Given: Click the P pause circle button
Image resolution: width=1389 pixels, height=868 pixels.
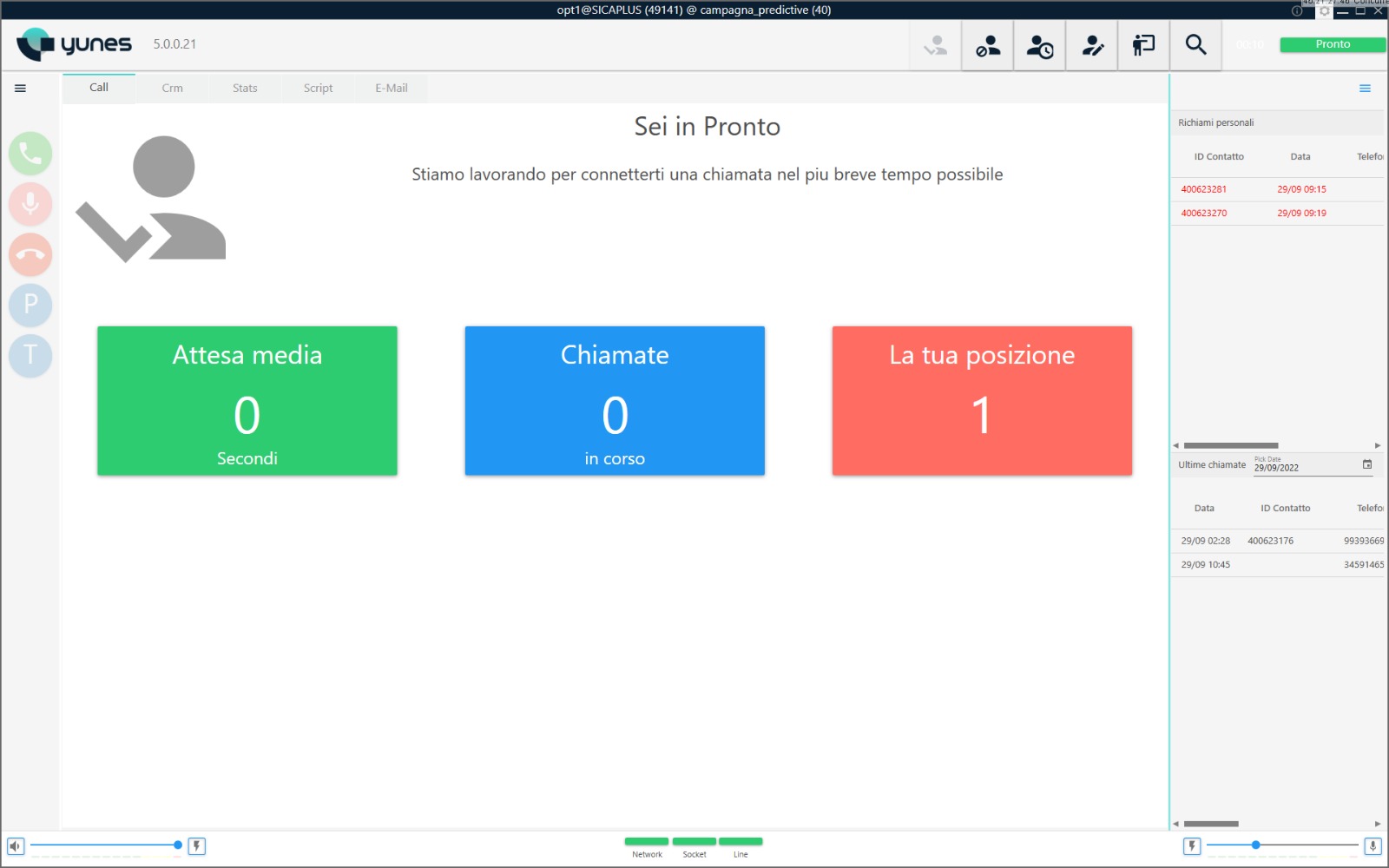Looking at the screenshot, I should click(x=30, y=305).
